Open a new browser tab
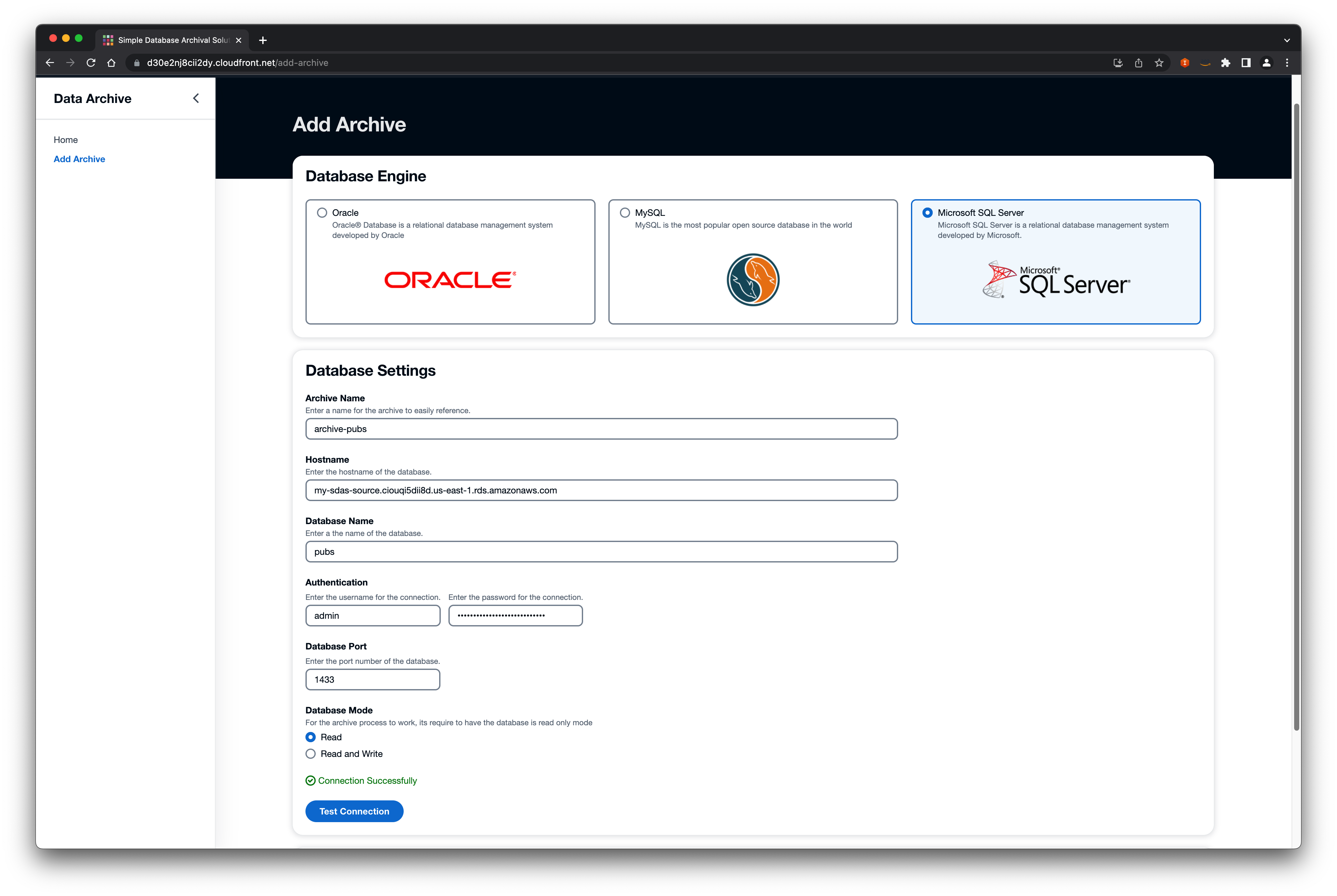 [x=263, y=40]
